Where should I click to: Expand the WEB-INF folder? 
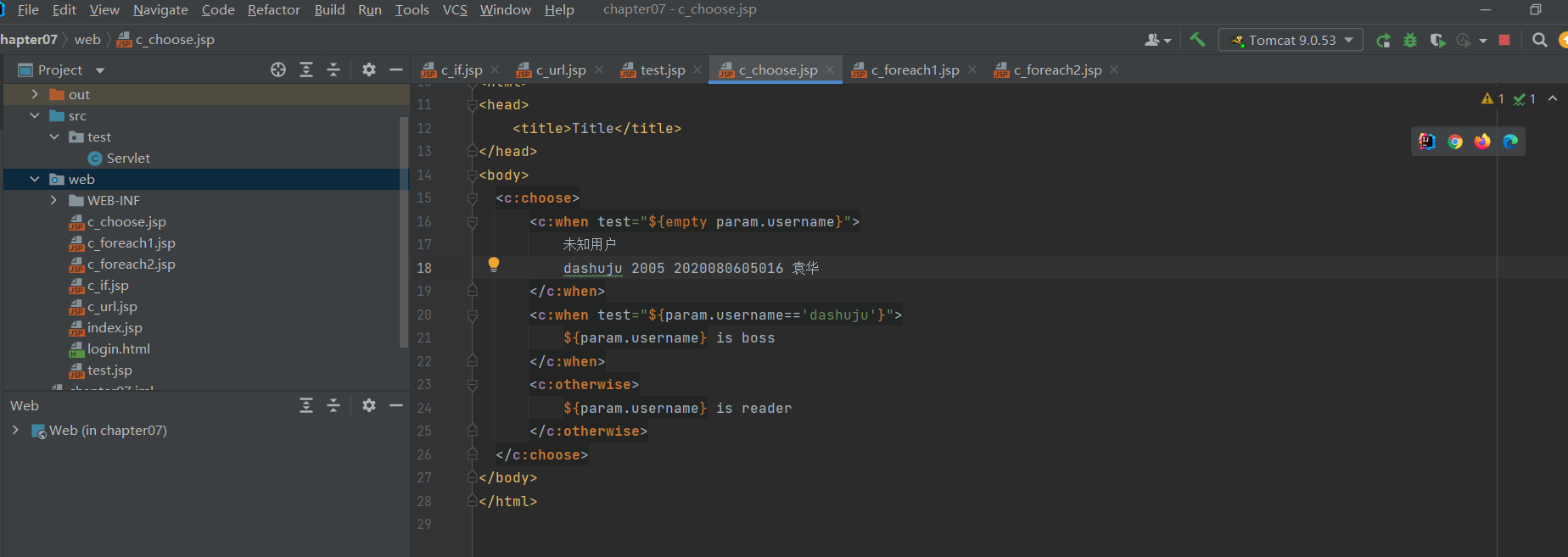54,200
